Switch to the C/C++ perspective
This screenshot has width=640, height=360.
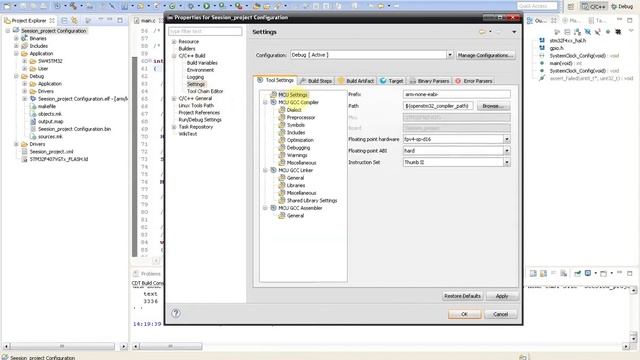[594, 7]
